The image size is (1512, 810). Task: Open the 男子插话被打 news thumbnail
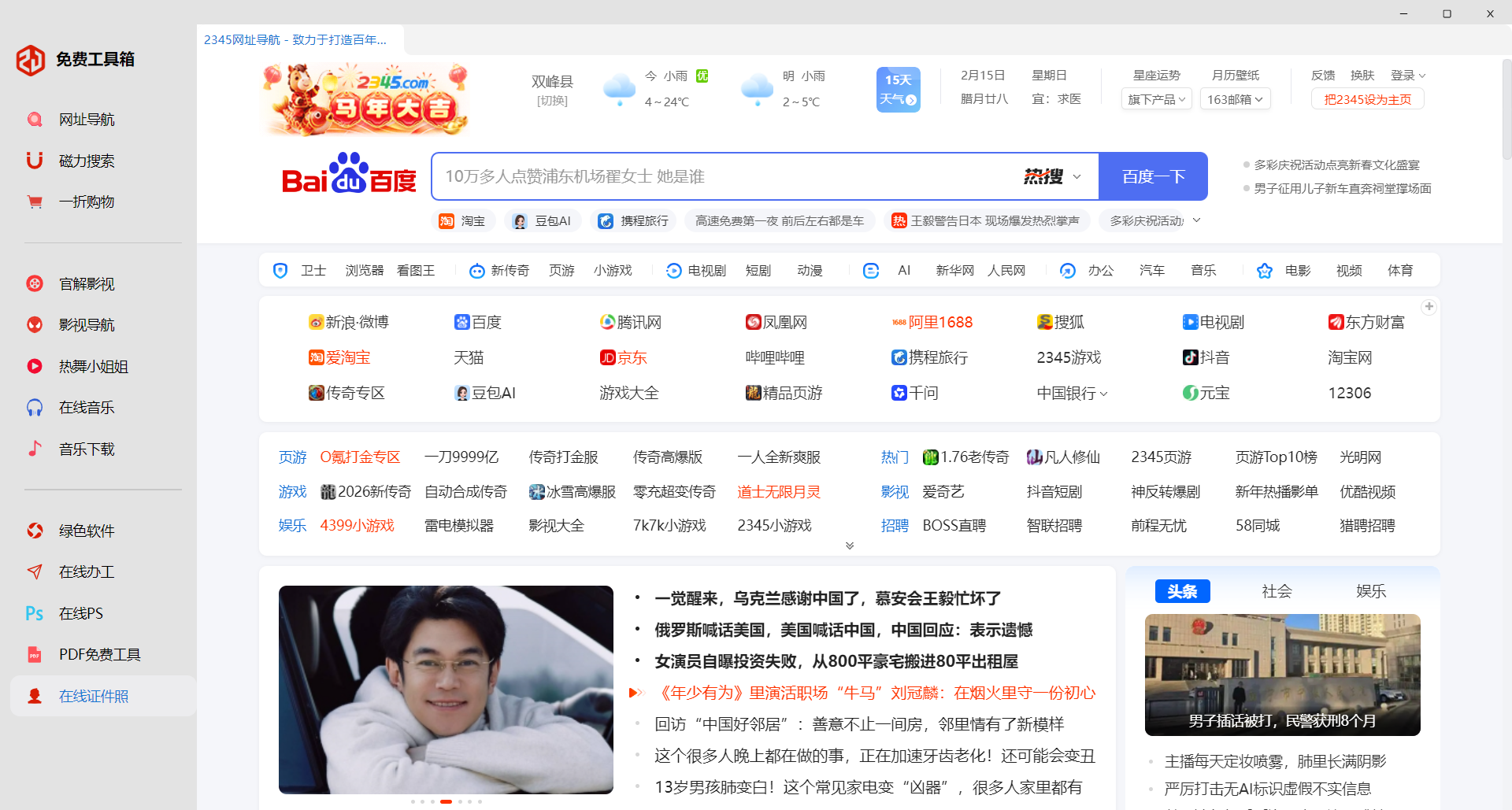[1282, 675]
